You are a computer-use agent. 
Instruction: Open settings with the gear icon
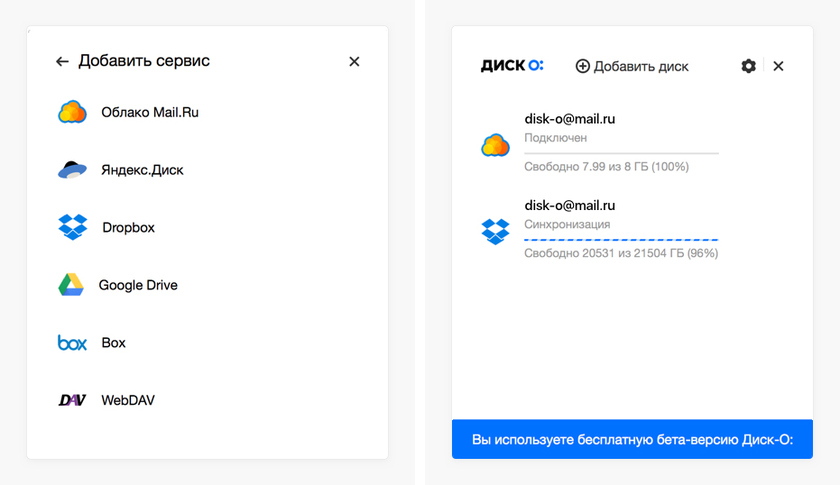[748, 66]
